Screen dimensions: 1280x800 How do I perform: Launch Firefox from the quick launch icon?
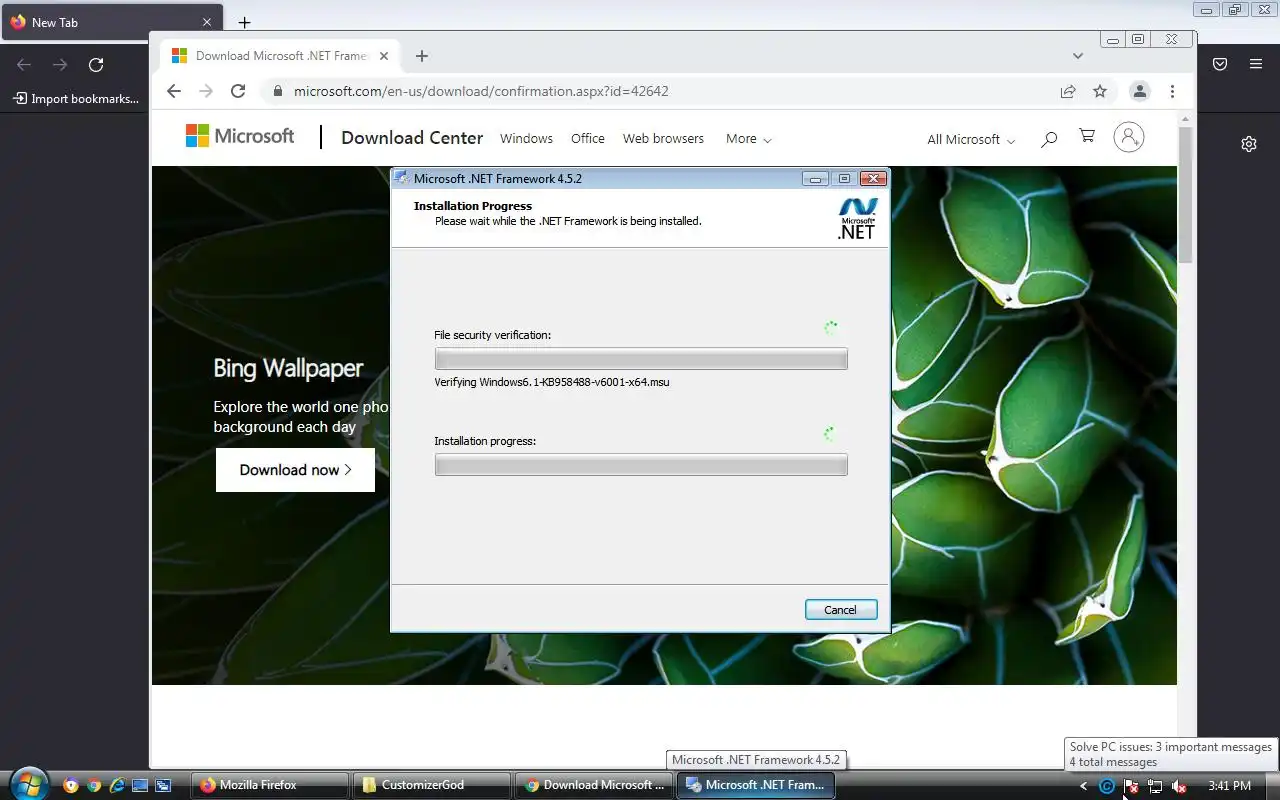(70, 786)
